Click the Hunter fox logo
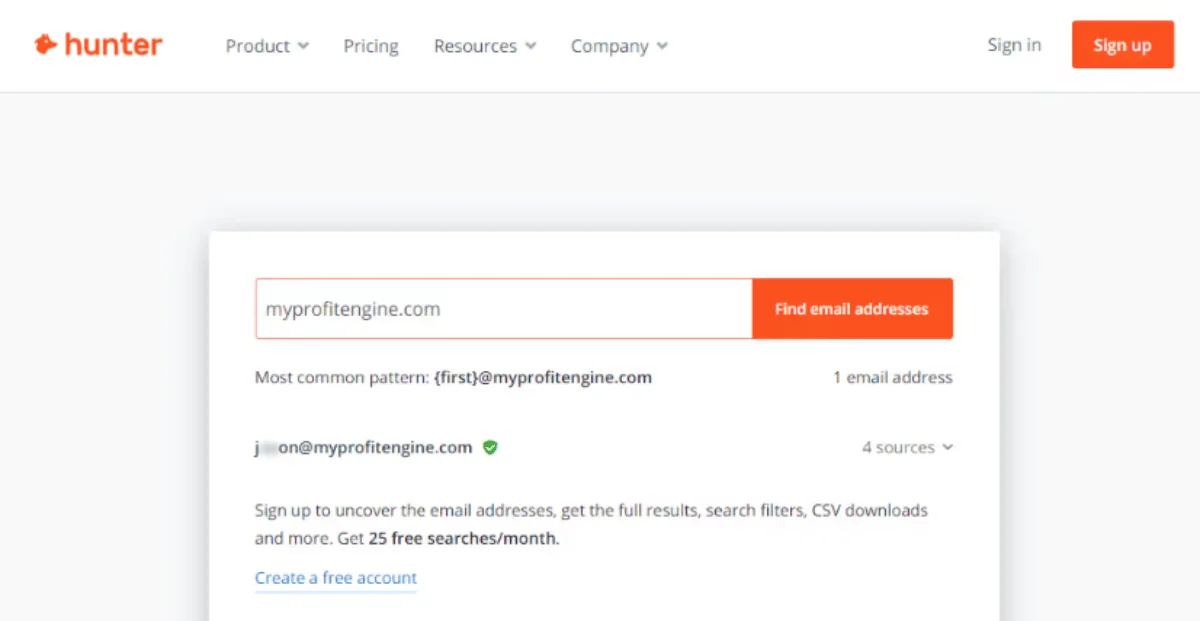The height and width of the screenshot is (621, 1200). [43, 43]
